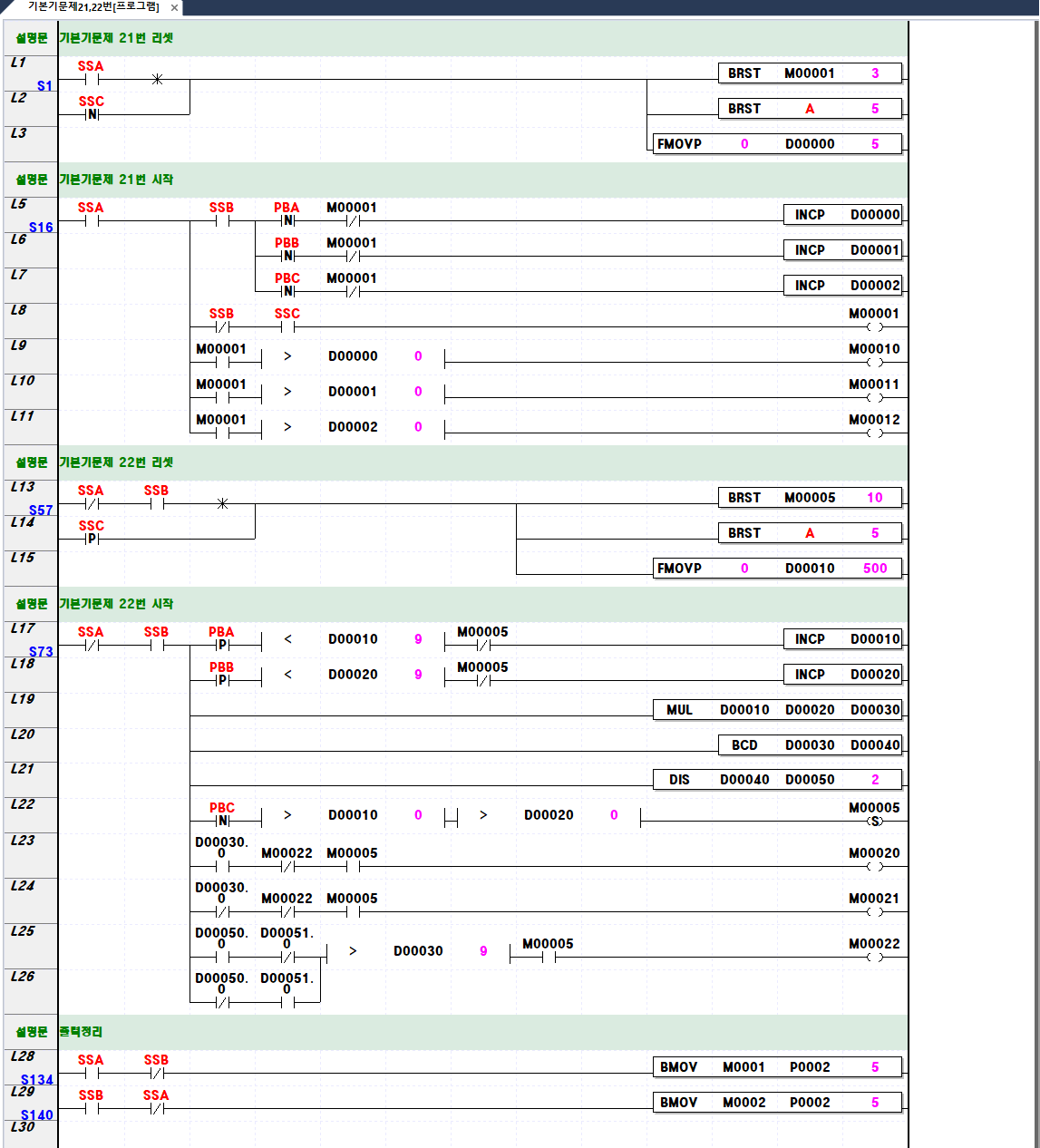The height and width of the screenshot is (1148, 1040).
Task: Click the DIS D00040 D00050 2 block
Action: click(x=777, y=780)
